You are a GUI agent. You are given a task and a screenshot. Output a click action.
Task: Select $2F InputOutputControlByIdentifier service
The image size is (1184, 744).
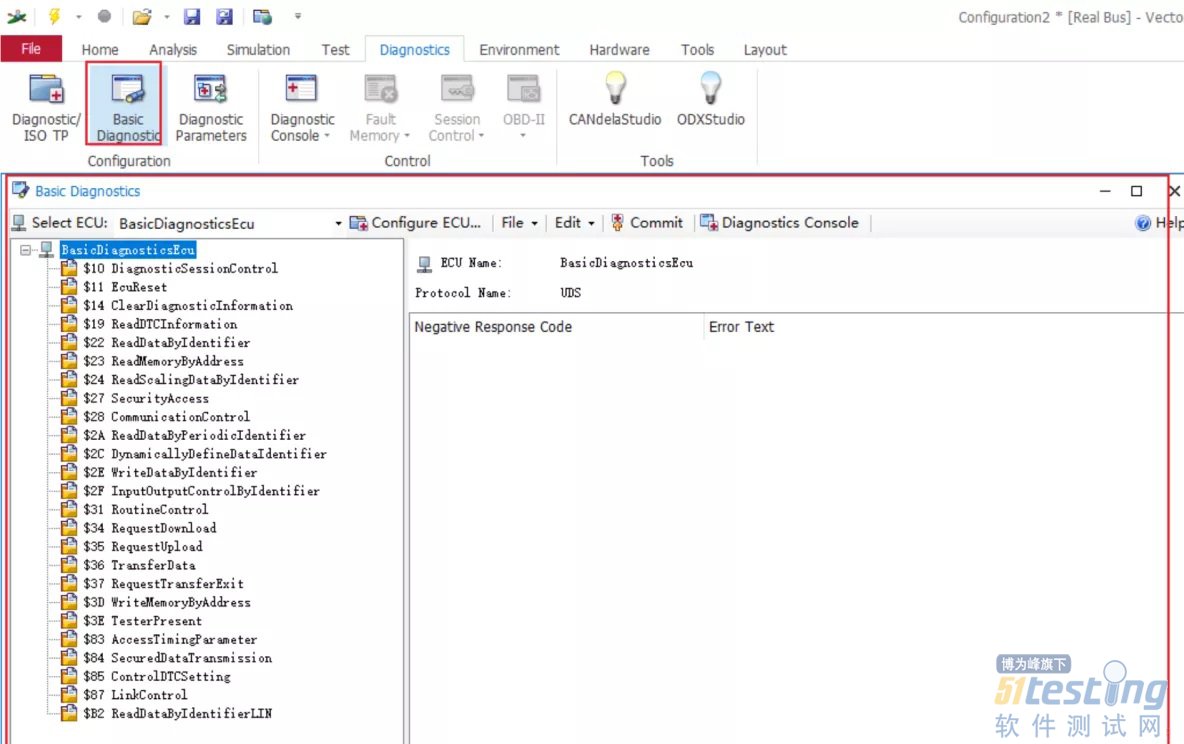pos(202,491)
